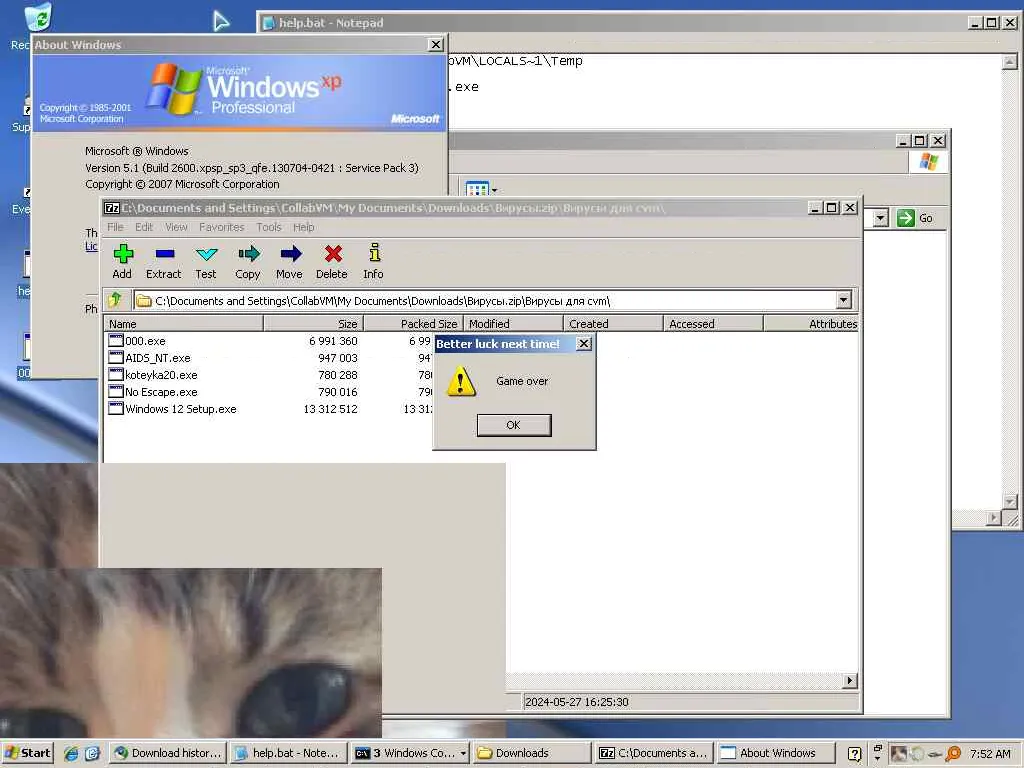Switch to About Windows taskbar button
This screenshot has width=1024, height=768.
776,753
